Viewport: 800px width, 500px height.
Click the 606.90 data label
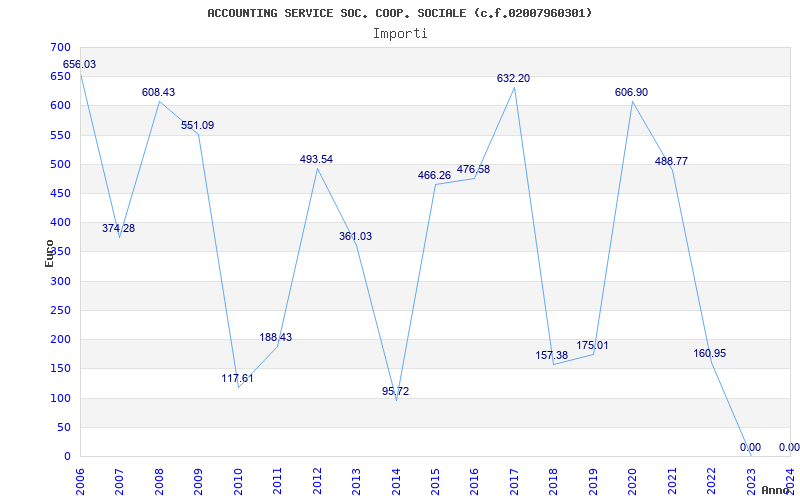[632, 92]
